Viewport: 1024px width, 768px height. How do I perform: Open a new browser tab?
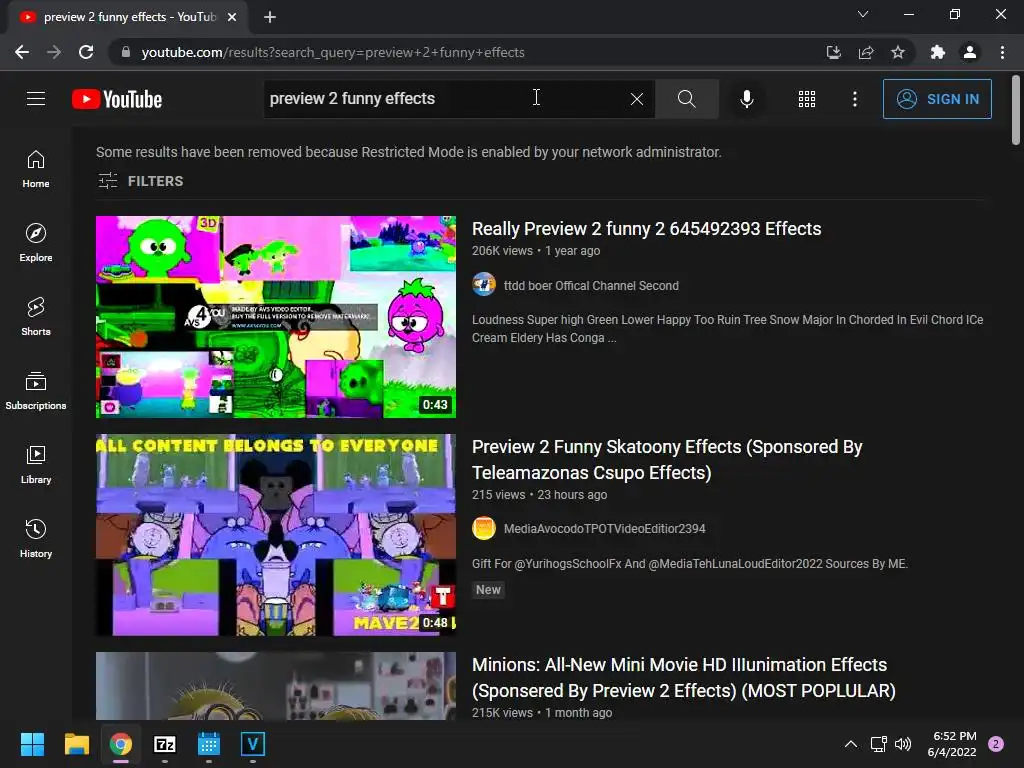[x=270, y=17]
